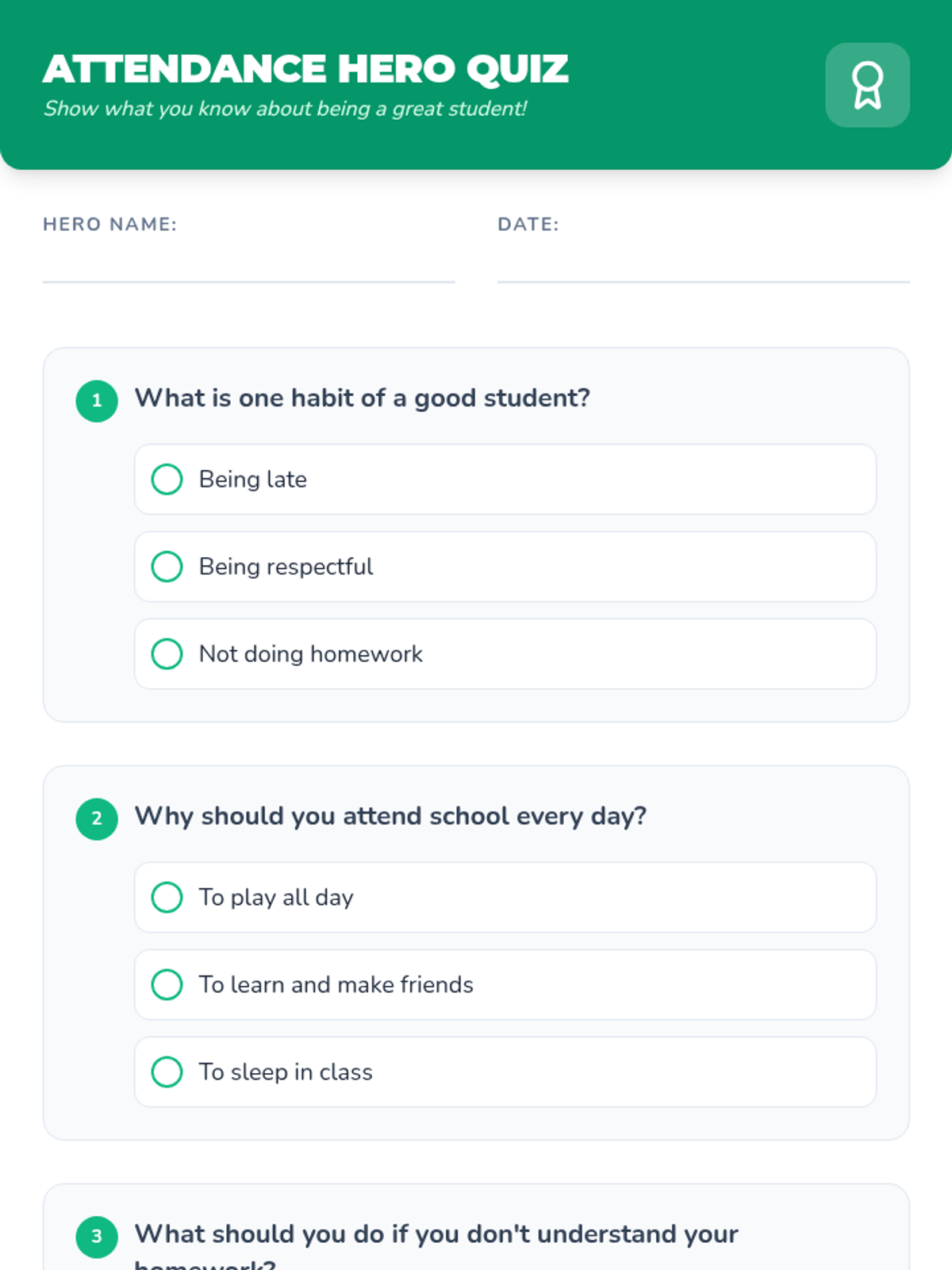952x1270 pixels.
Task: Click 'What is one habit' question text
Action: pos(362,398)
